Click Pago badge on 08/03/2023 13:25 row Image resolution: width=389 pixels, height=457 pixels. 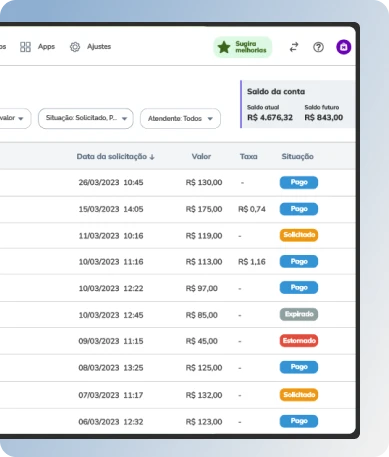click(x=299, y=367)
